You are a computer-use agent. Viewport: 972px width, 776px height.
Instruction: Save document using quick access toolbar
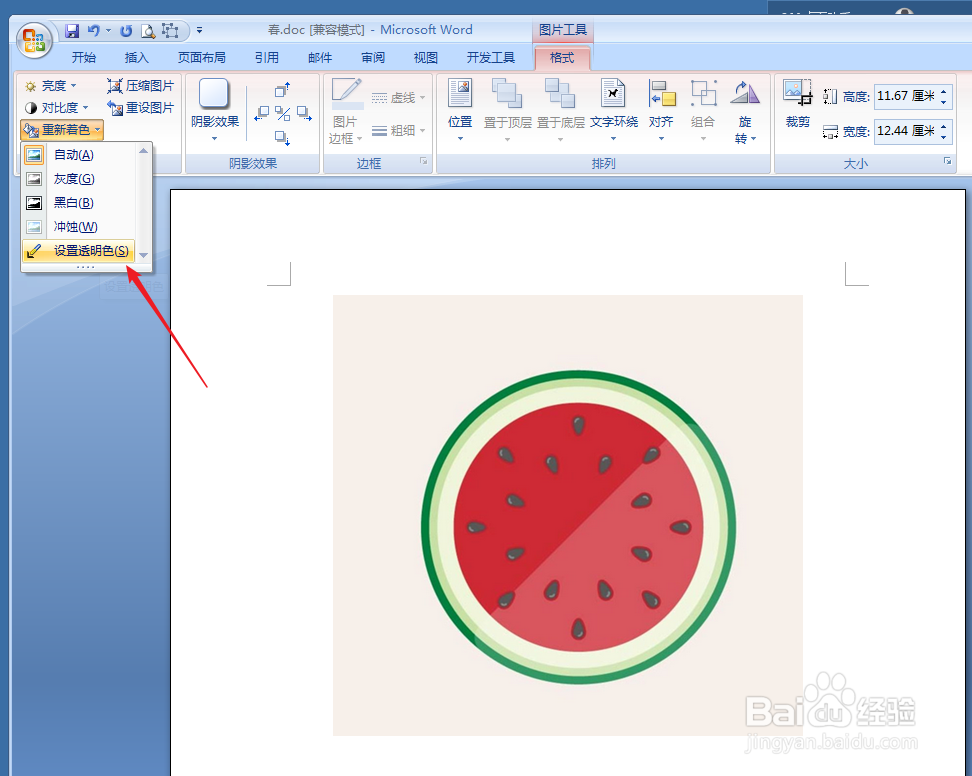72,30
